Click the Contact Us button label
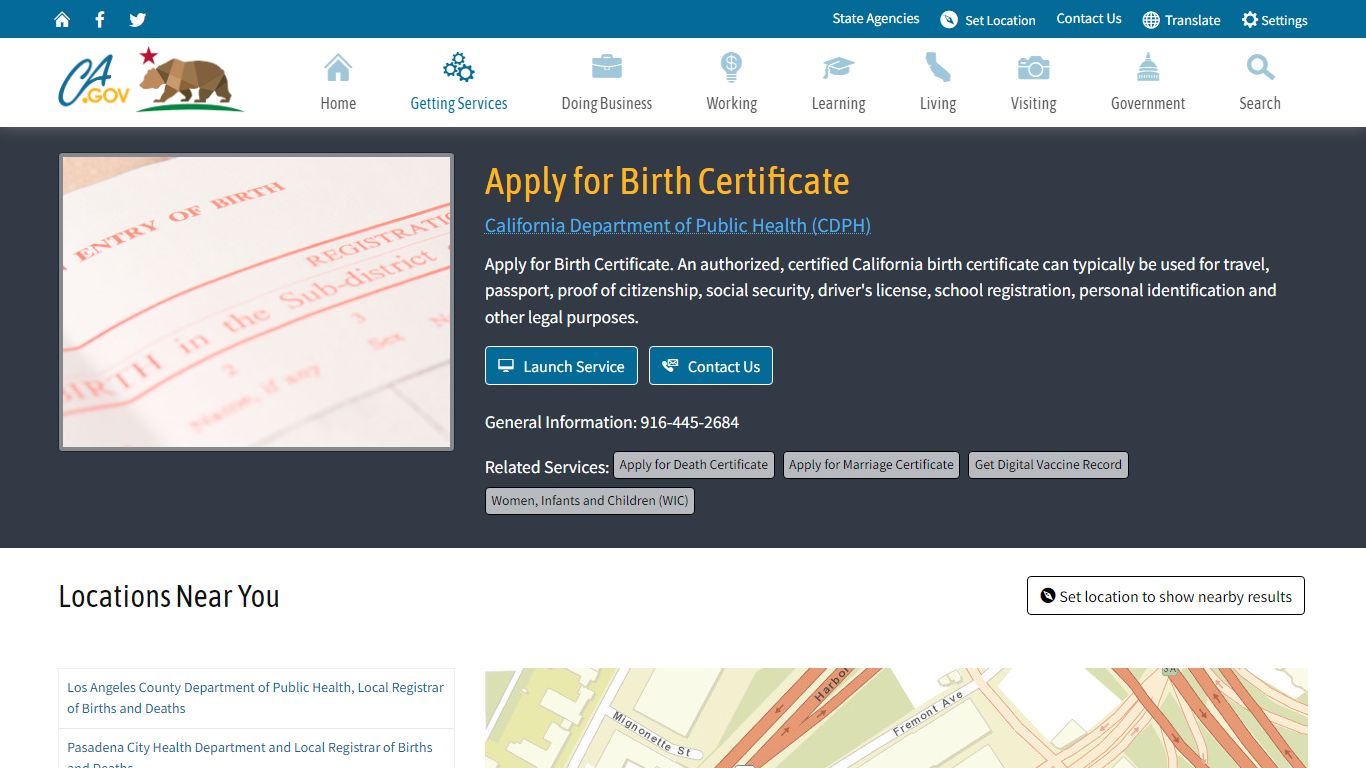Screen dimensions: 1366x768 [x=724, y=367]
